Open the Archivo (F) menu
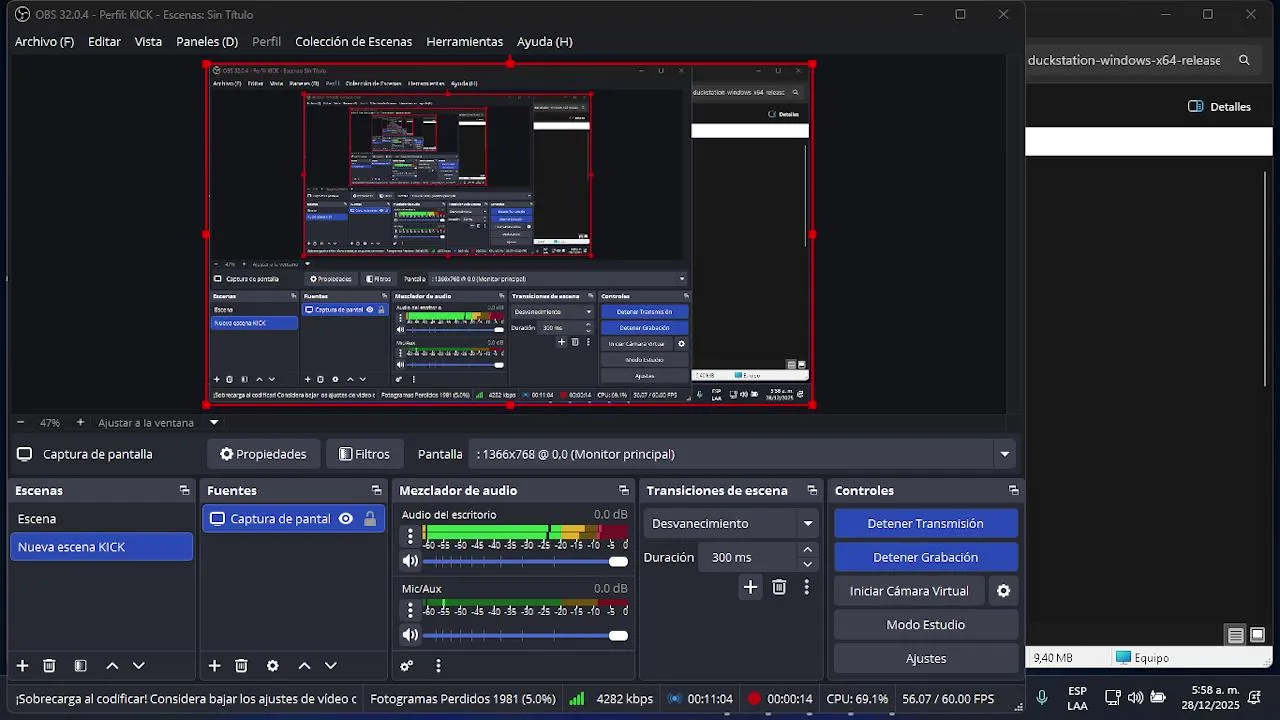The height and width of the screenshot is (720, 1280). click(x=44, y=42)
